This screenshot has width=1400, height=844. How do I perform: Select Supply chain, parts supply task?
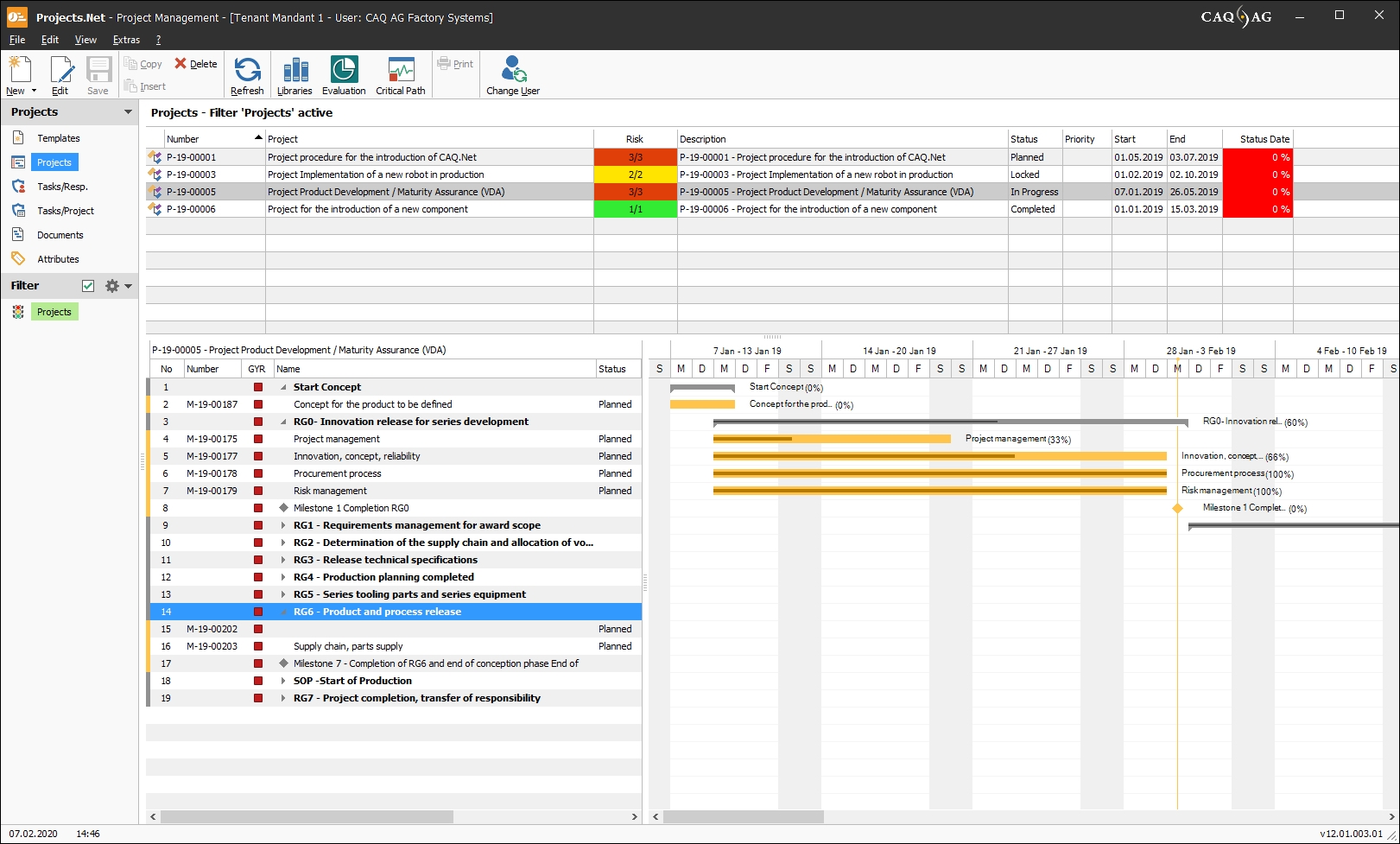coord(394,646)
